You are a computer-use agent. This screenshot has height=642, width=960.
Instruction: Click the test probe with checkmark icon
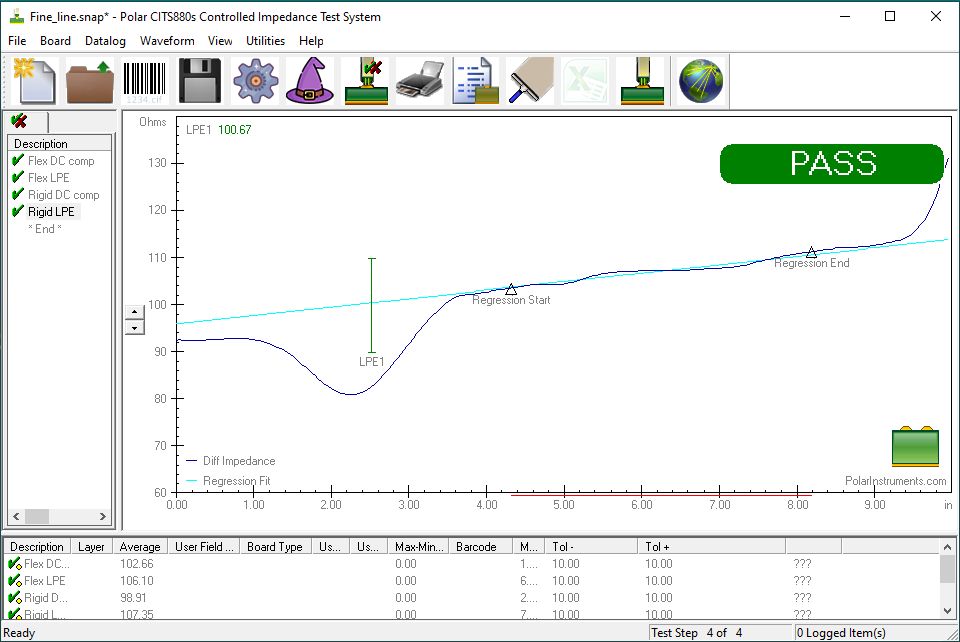point(366,81)
